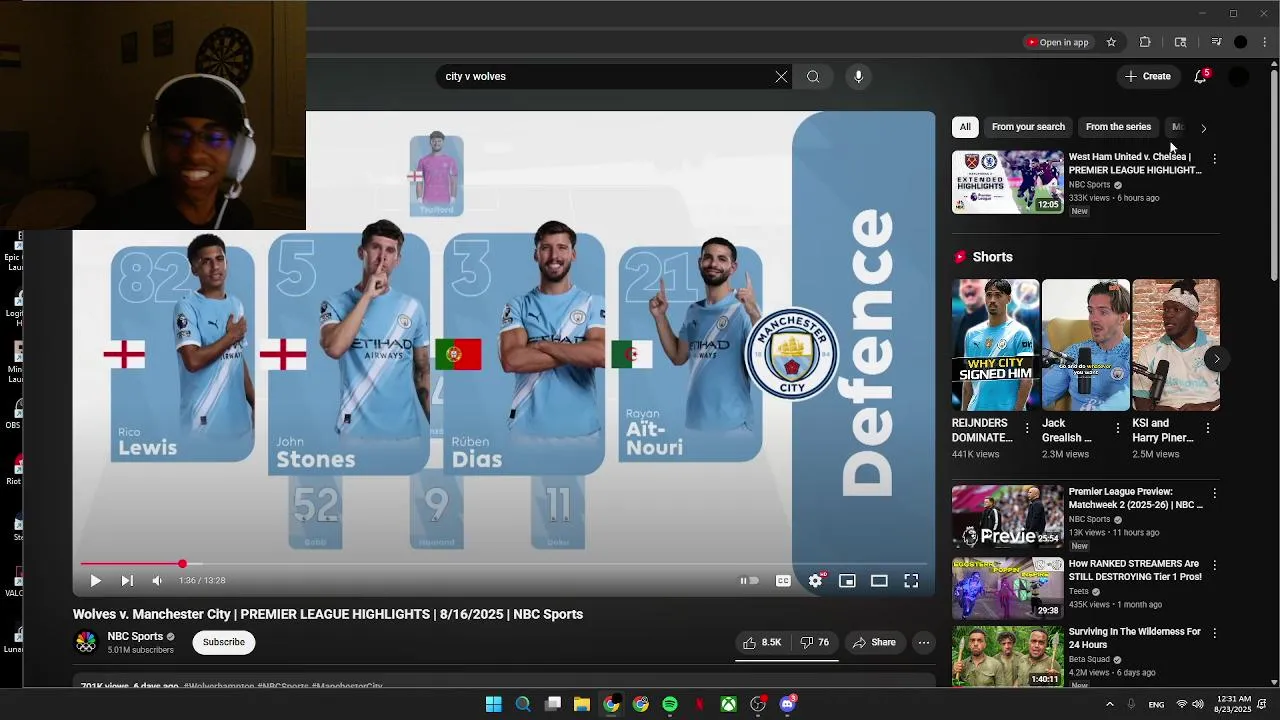Clear the 'city v wolves' search text
This screenshot has width=1280, height=720.
point(781,77)
